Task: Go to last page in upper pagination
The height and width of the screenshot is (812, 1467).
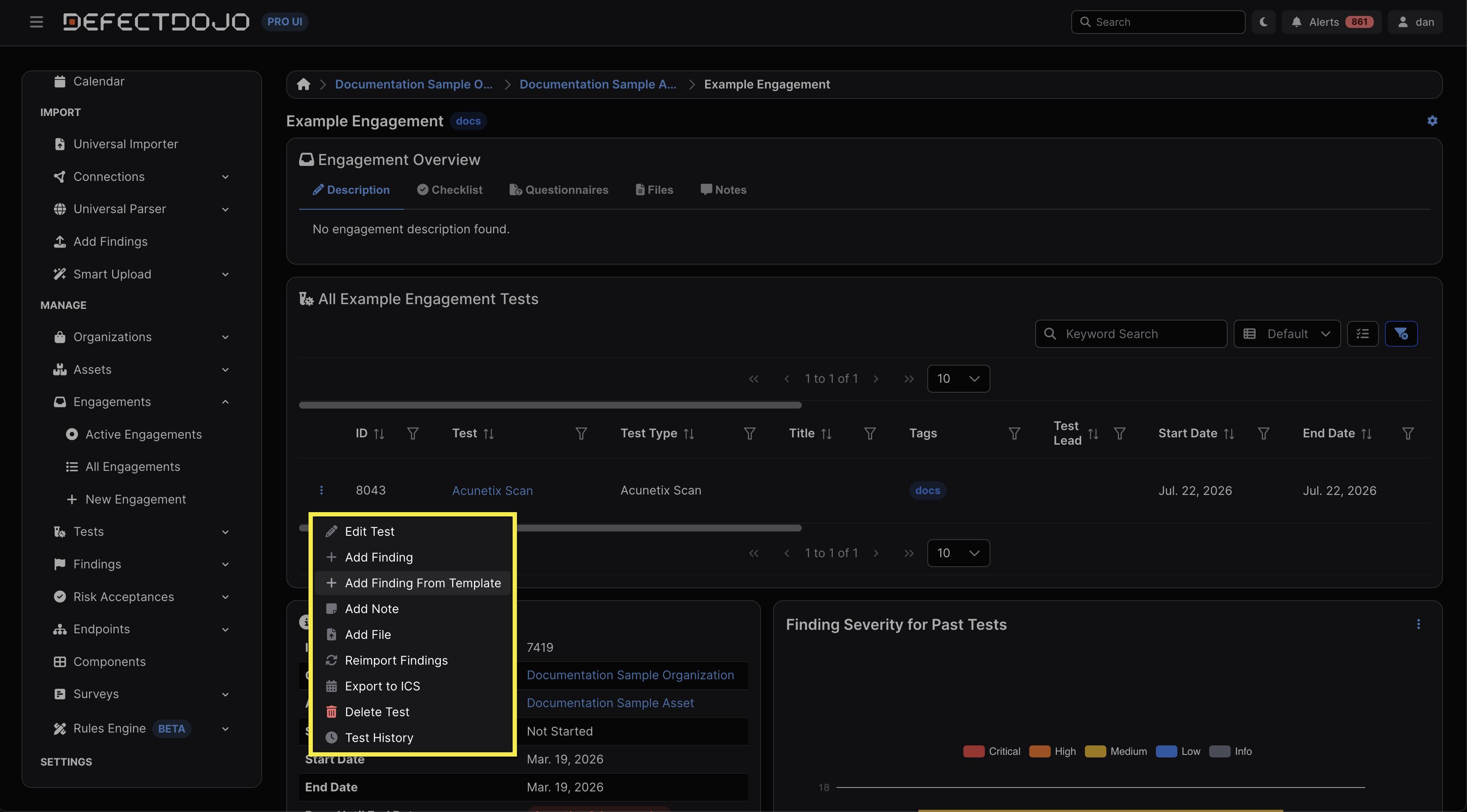Action: tap(909, 379)
